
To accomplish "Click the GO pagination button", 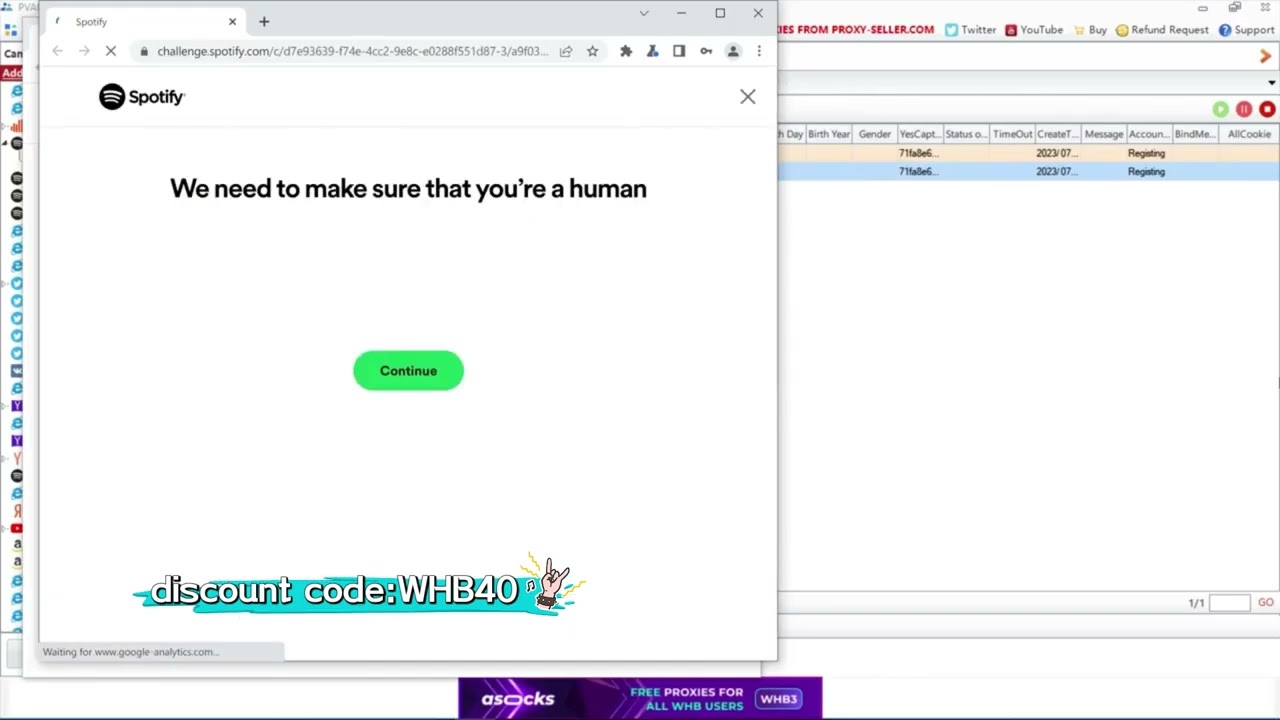I will tap(1266, 603).
